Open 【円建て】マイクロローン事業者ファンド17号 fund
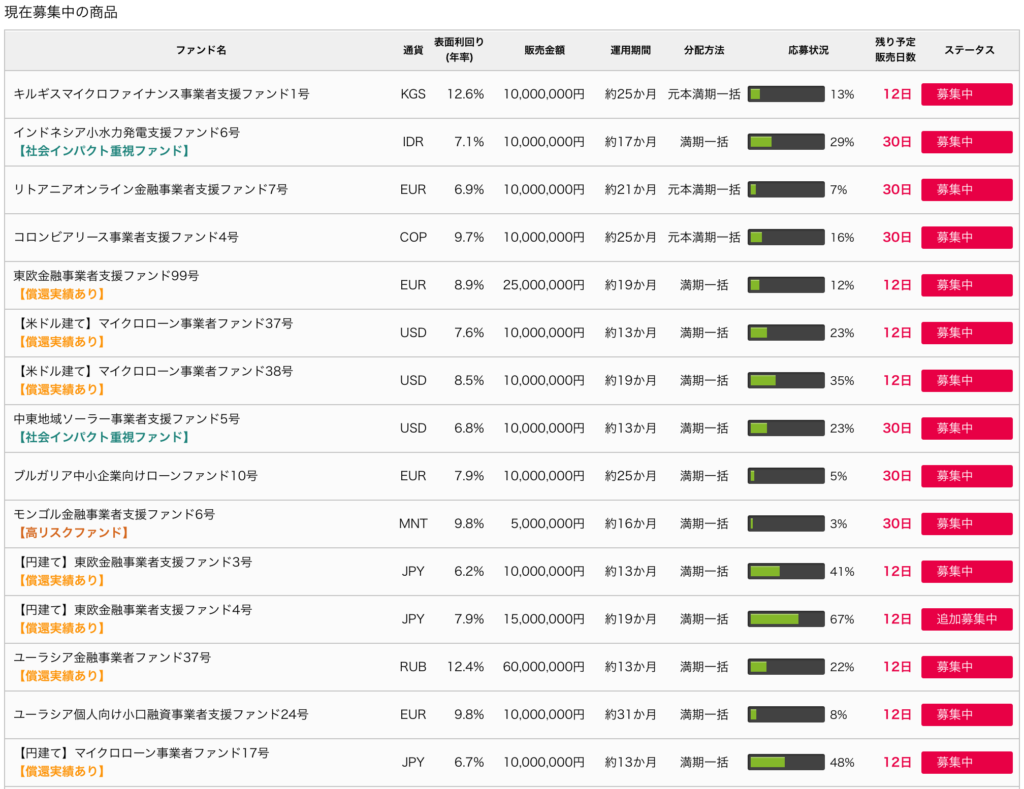Screen dimensions: 1024x789 click(142, 752)
